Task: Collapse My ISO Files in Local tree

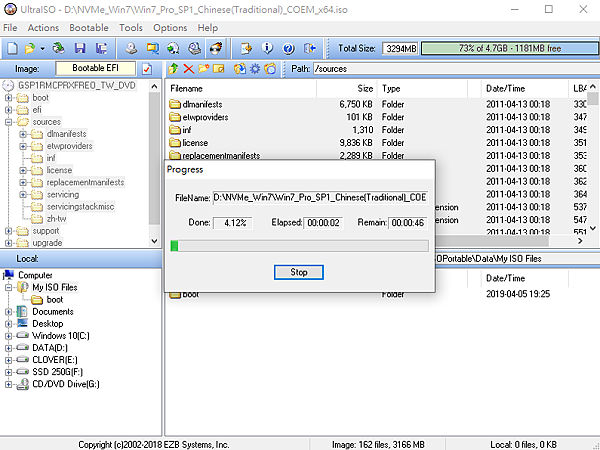Action: [x=8, y=288]
